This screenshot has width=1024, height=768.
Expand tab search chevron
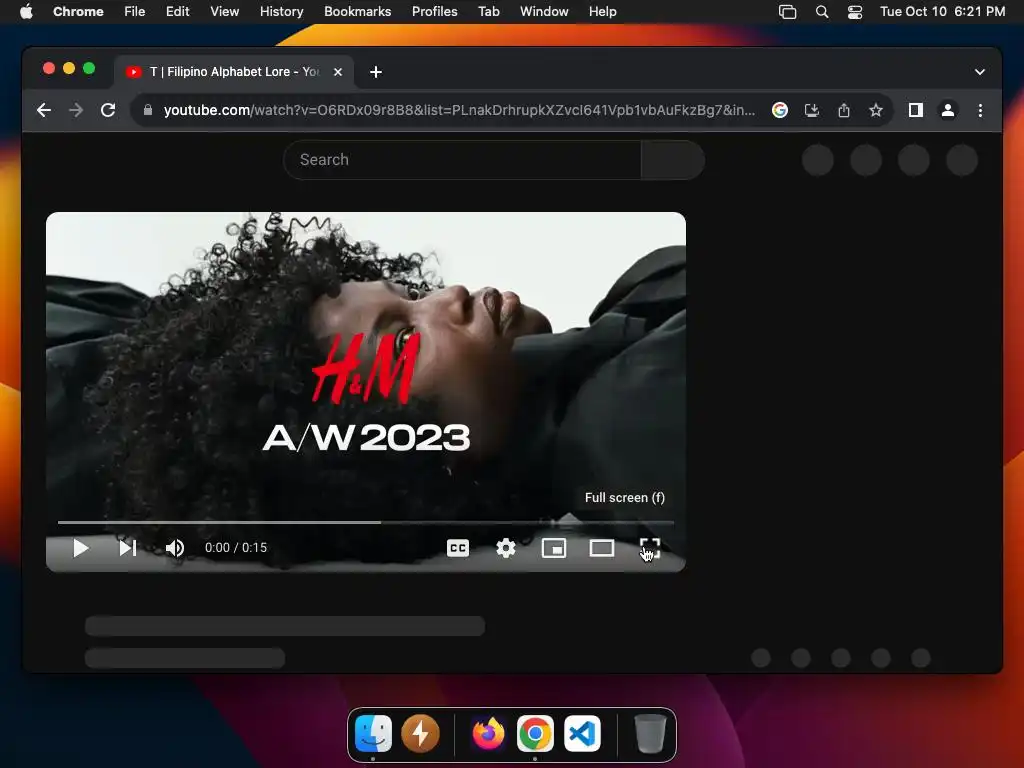coord(980,72)
